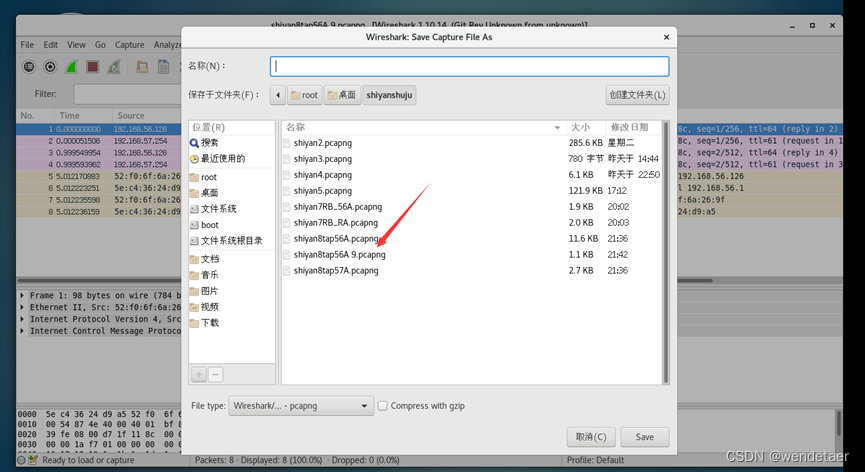The width and height of the screenshot is (865, 472).
Task: Select packet 5 row in Wireshark's list
Action: click(x=99, y=176)
